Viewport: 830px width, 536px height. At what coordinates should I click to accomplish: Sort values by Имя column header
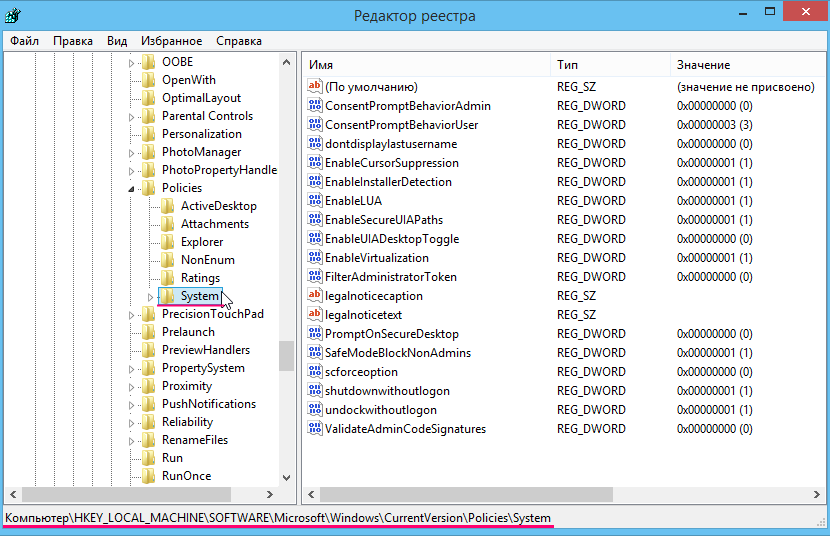(x=427, y=65)
